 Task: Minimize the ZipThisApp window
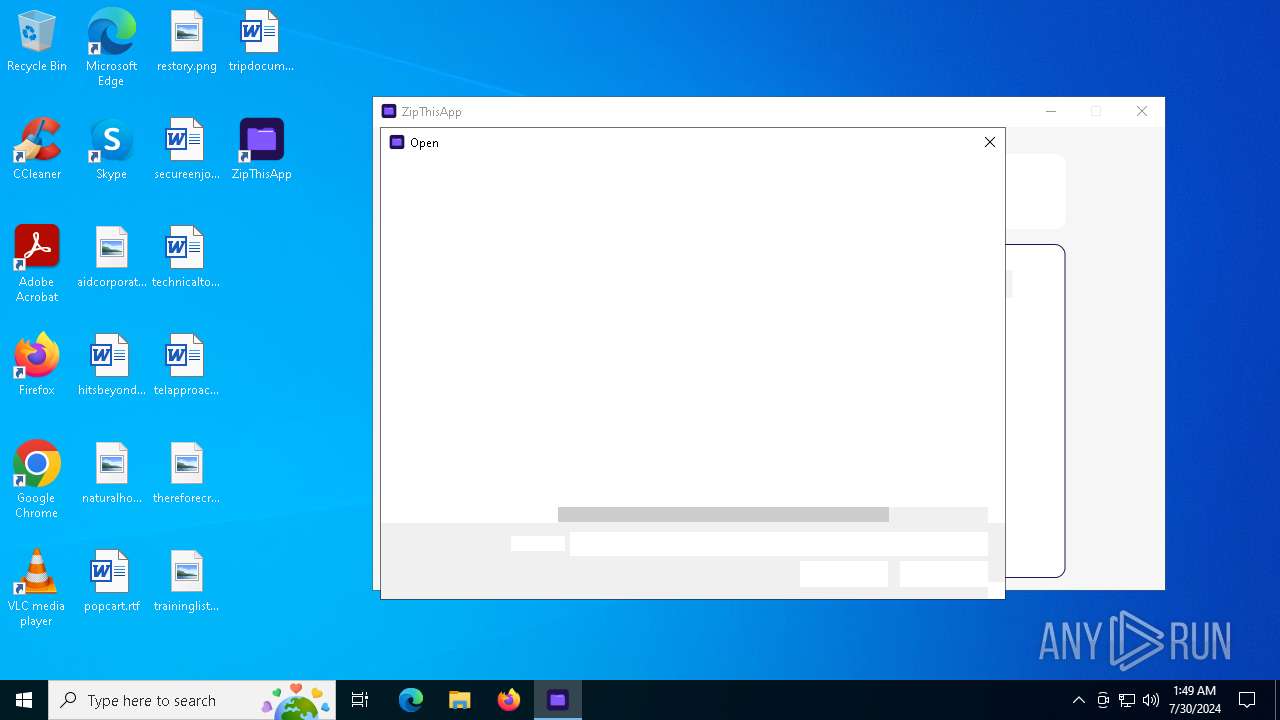(1051, 111)
